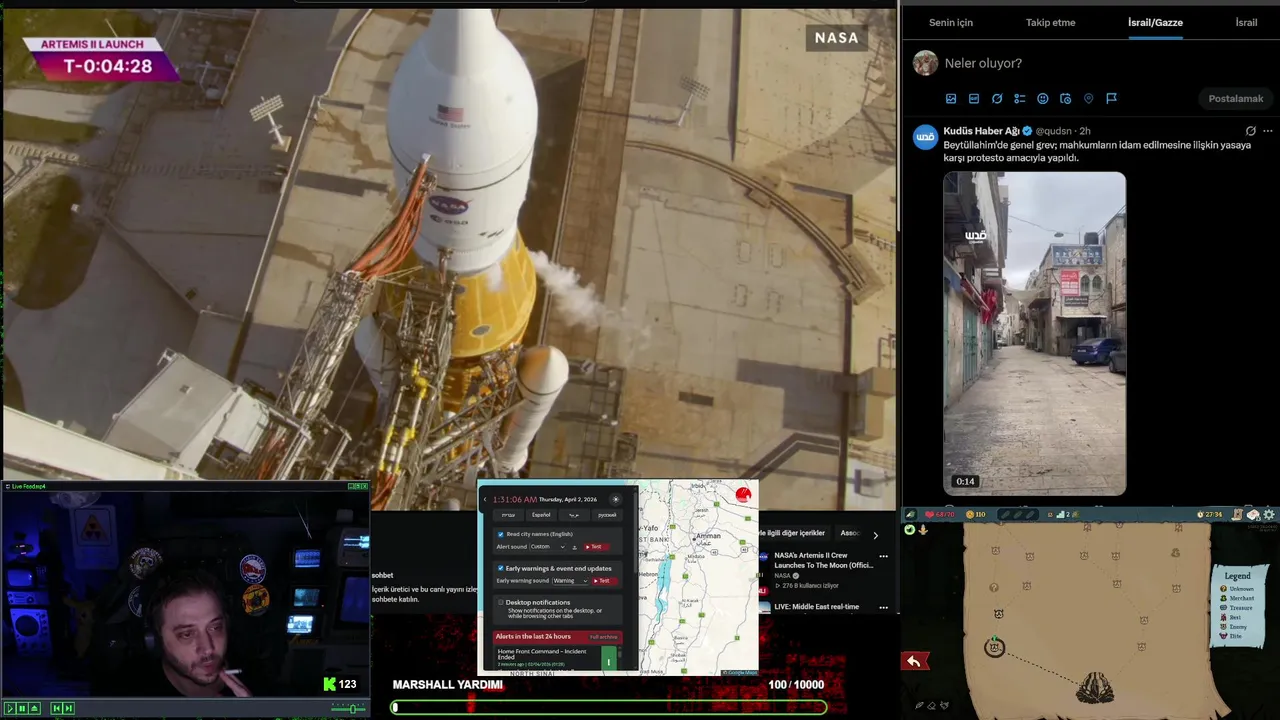Click the flag icon in compose toolbar

[1111, 99]
